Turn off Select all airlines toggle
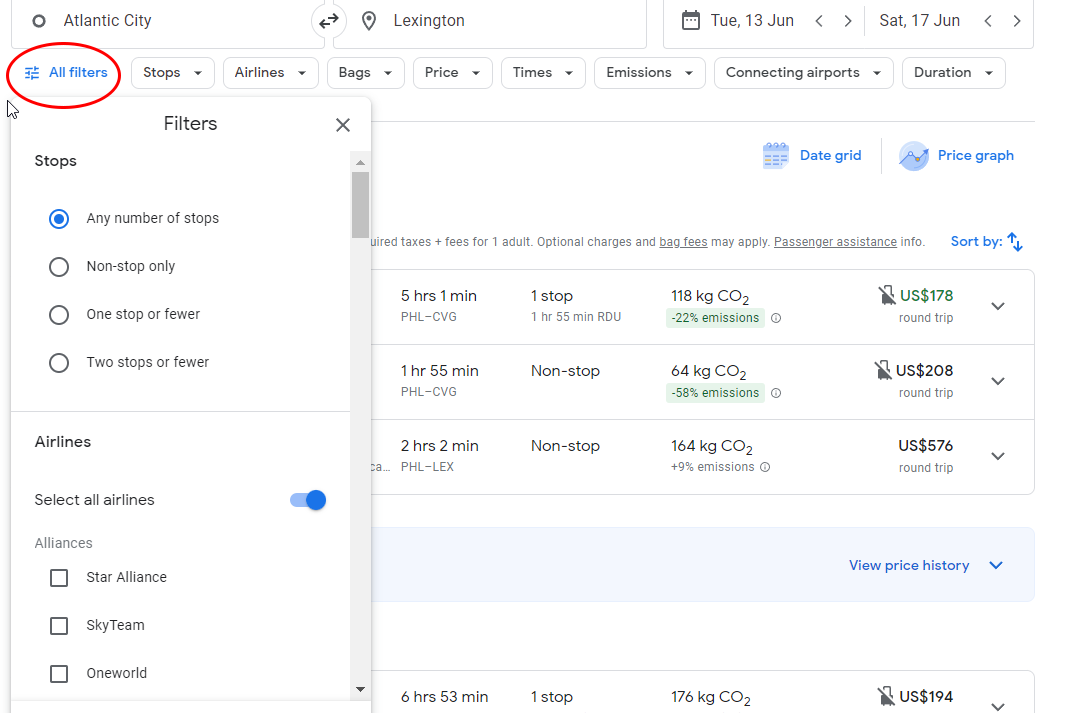 click(308, 500)
